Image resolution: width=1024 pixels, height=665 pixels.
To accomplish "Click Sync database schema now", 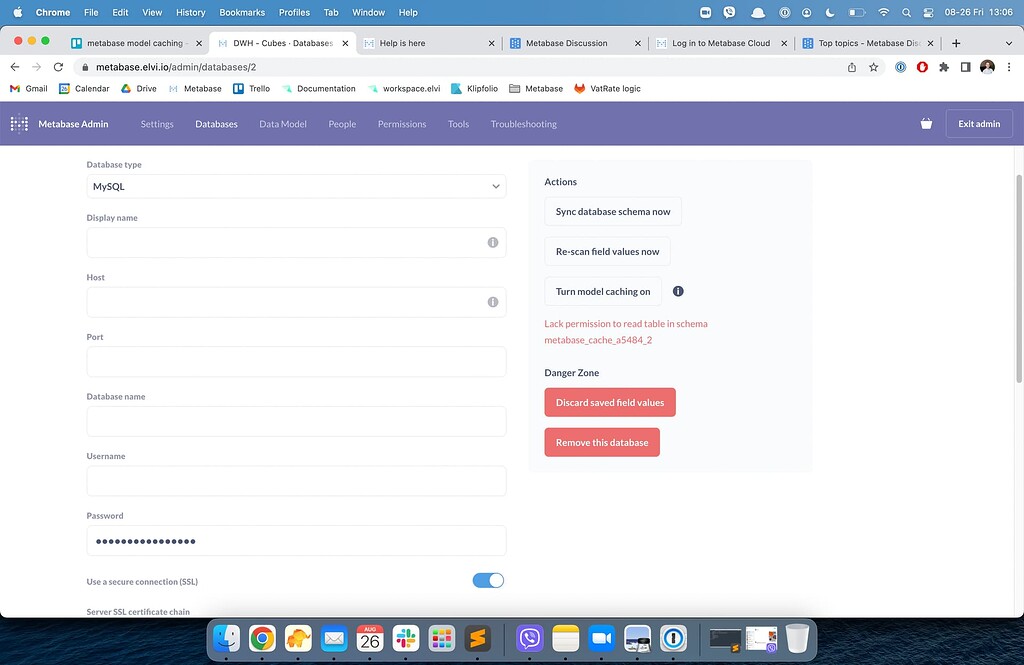I will [x=612, y=211].
